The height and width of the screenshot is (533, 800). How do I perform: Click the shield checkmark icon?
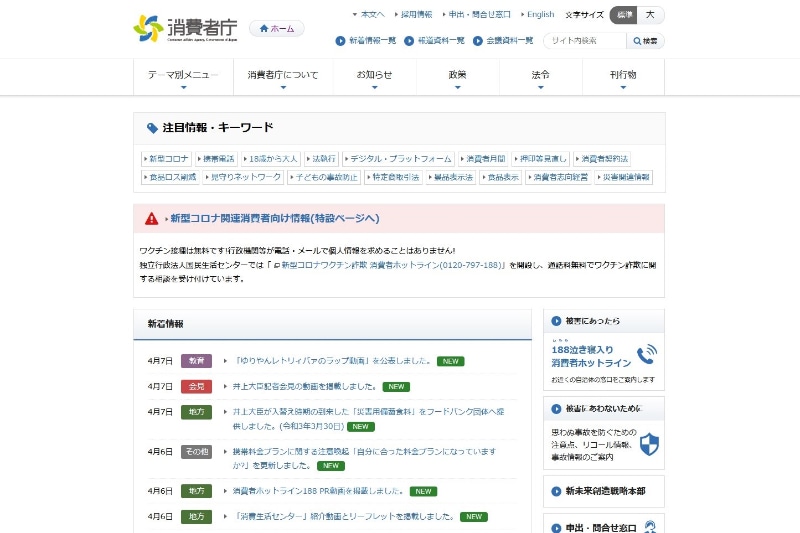649,444
